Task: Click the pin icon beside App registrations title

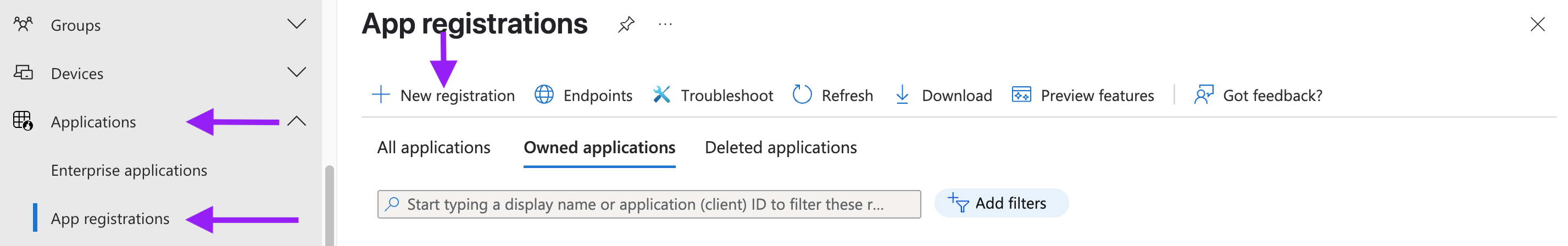Action: click(x=626, y=24)
